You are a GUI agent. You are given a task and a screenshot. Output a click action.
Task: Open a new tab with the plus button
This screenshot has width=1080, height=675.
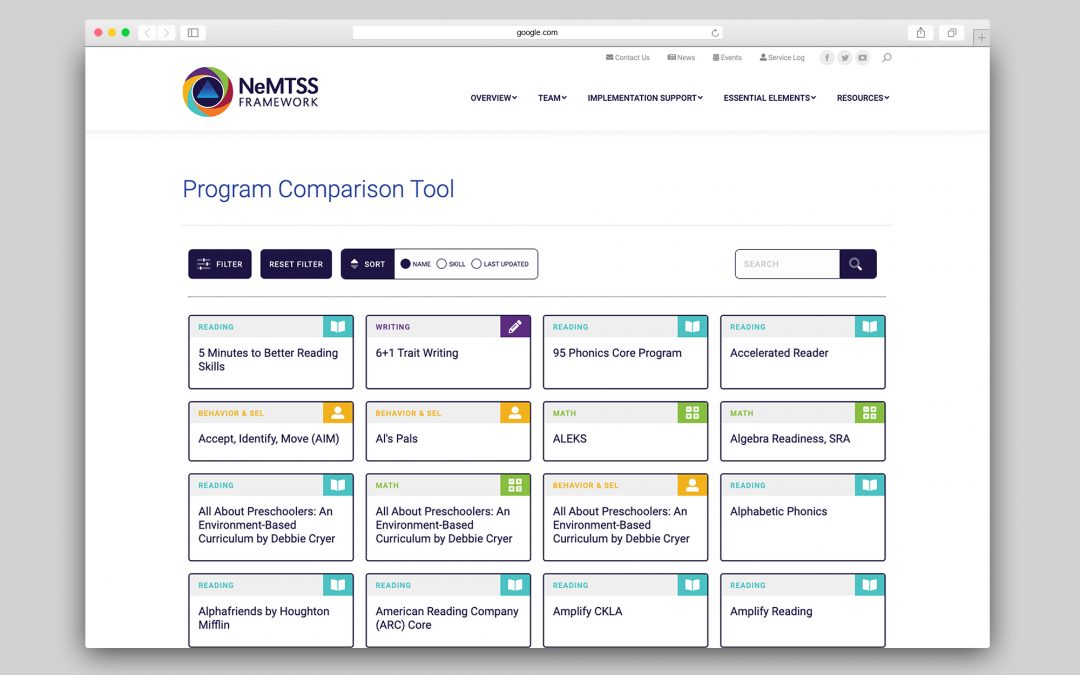(982, 37)
